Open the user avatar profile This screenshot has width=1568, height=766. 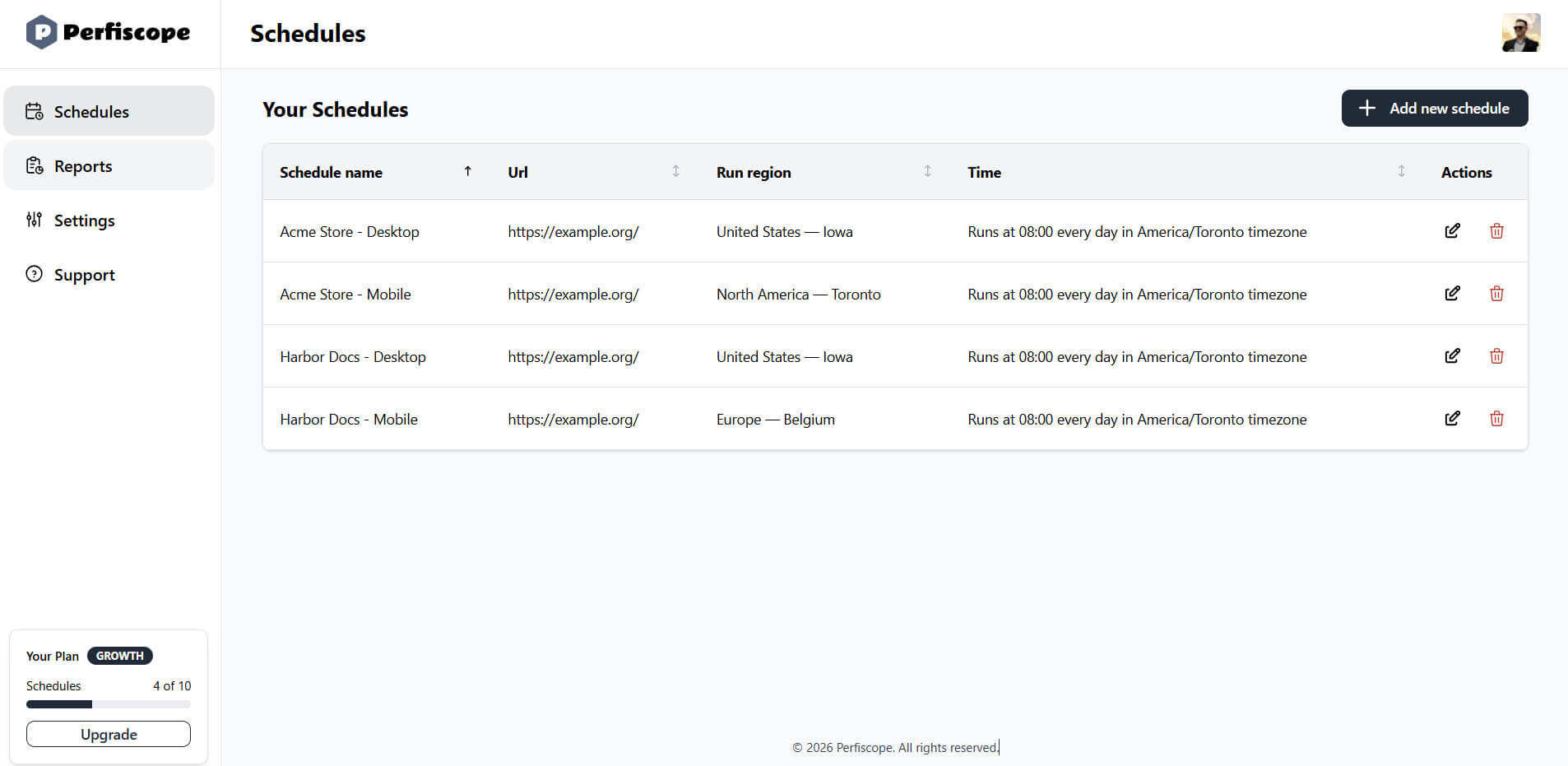(x=1520, y=33)
